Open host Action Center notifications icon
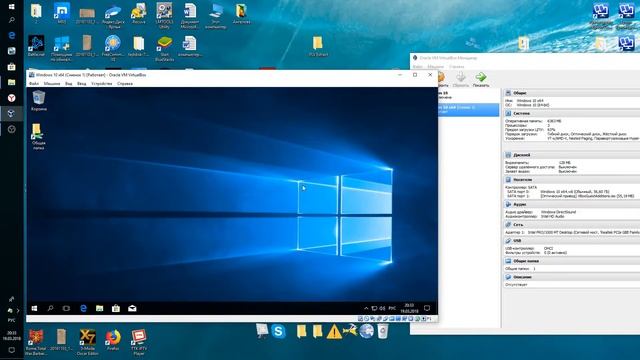 (x=11, y=350)
